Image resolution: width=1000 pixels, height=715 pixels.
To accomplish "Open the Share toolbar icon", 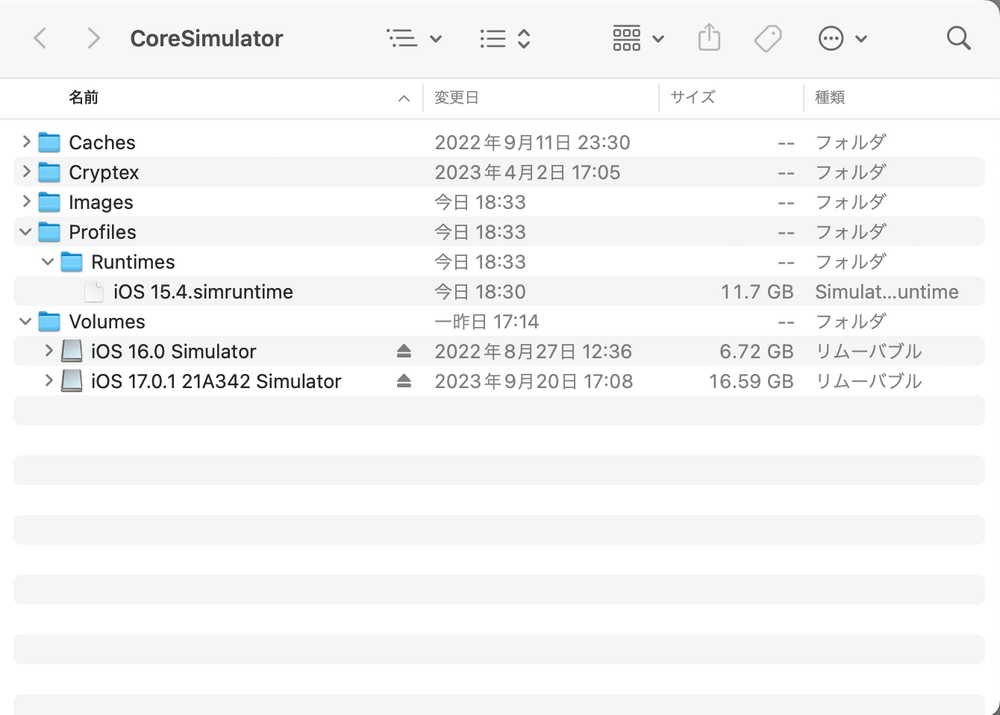I will pos(708,38).
